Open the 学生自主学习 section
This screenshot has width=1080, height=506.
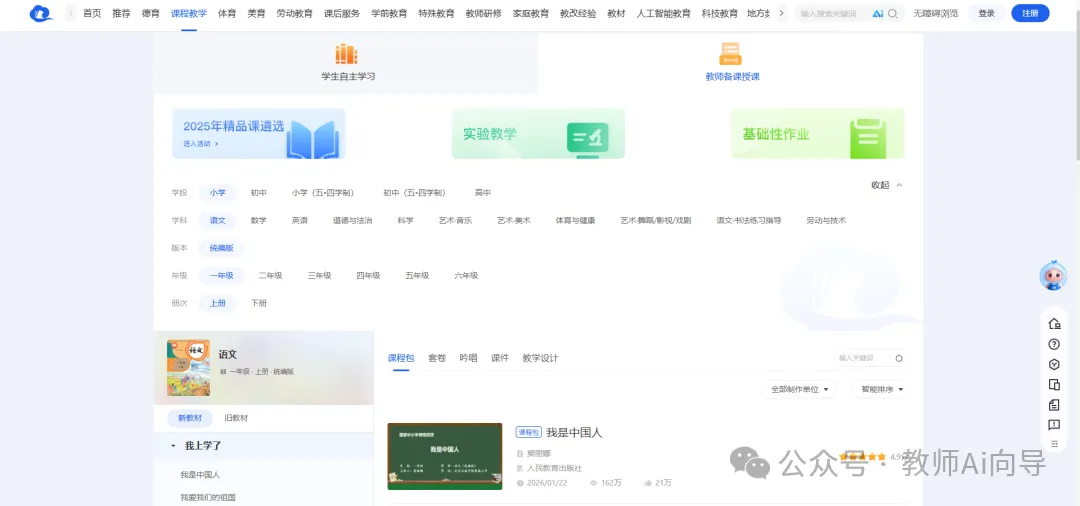tap(348, 63)
